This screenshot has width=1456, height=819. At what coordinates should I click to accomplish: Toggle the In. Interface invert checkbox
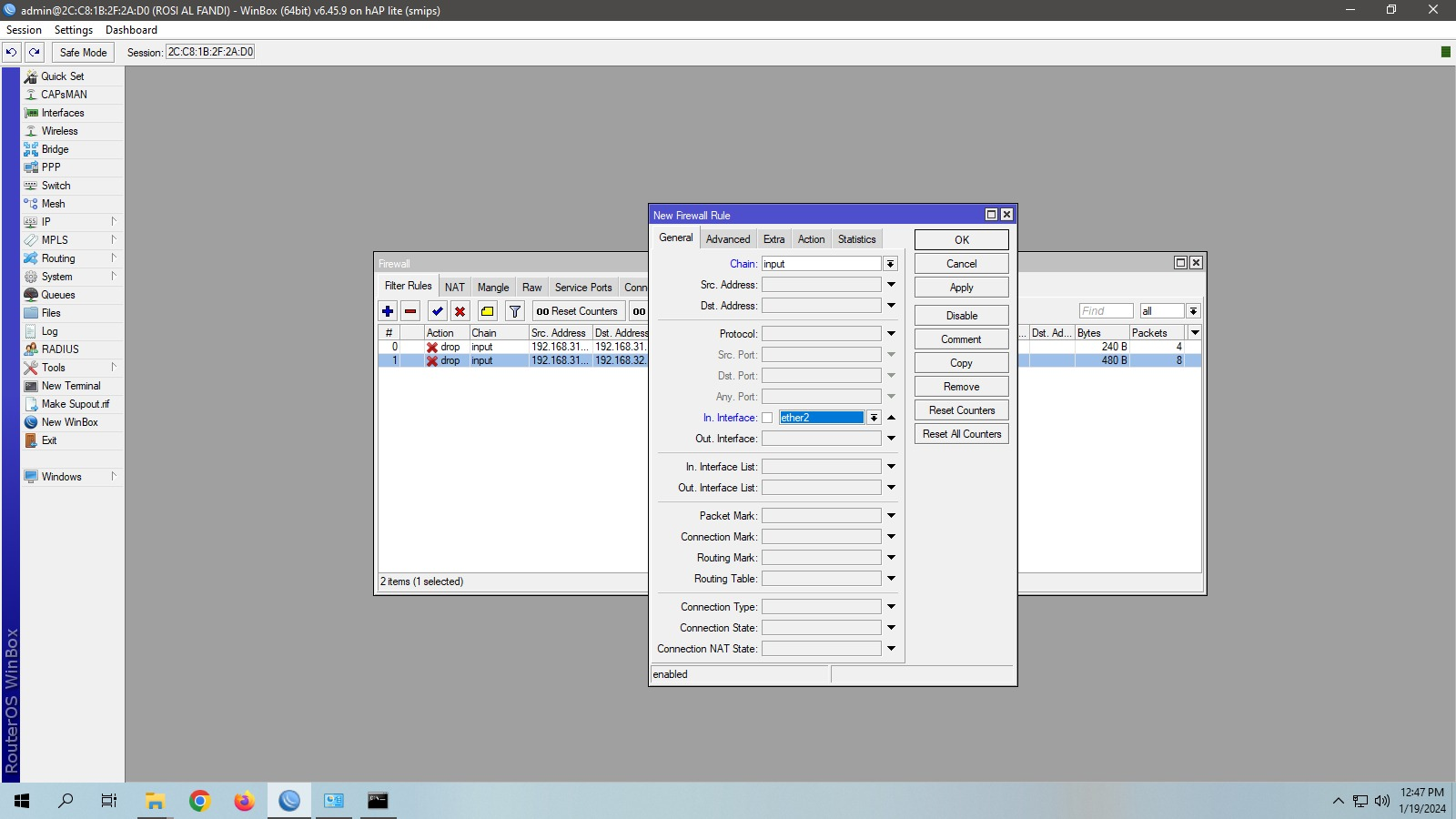(x=767, y=418)
